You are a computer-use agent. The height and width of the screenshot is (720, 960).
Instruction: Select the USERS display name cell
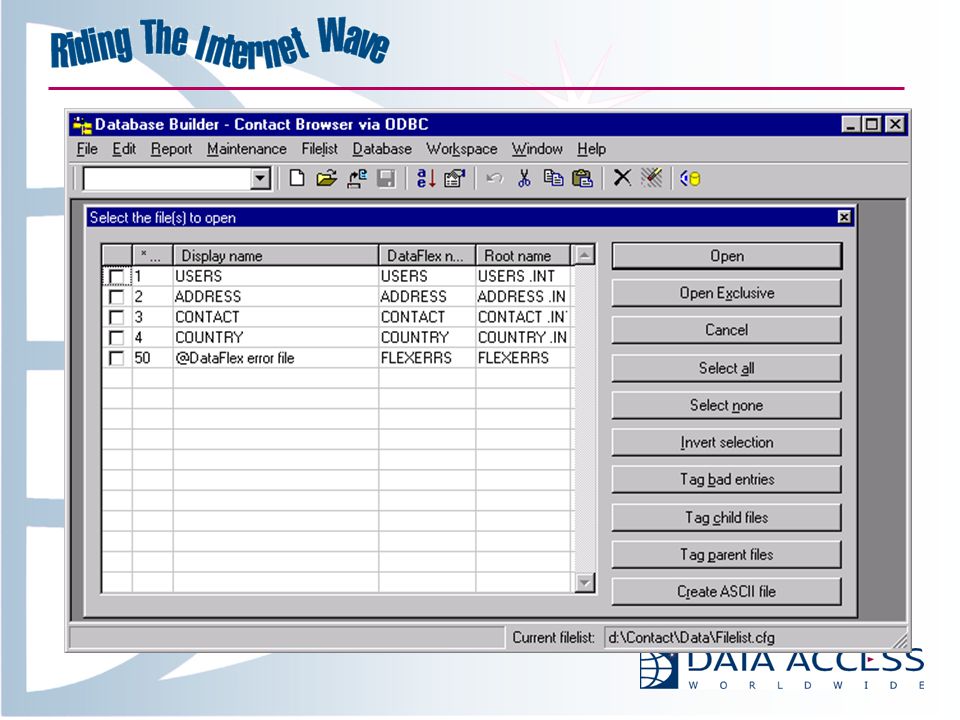tap(276, 277)
